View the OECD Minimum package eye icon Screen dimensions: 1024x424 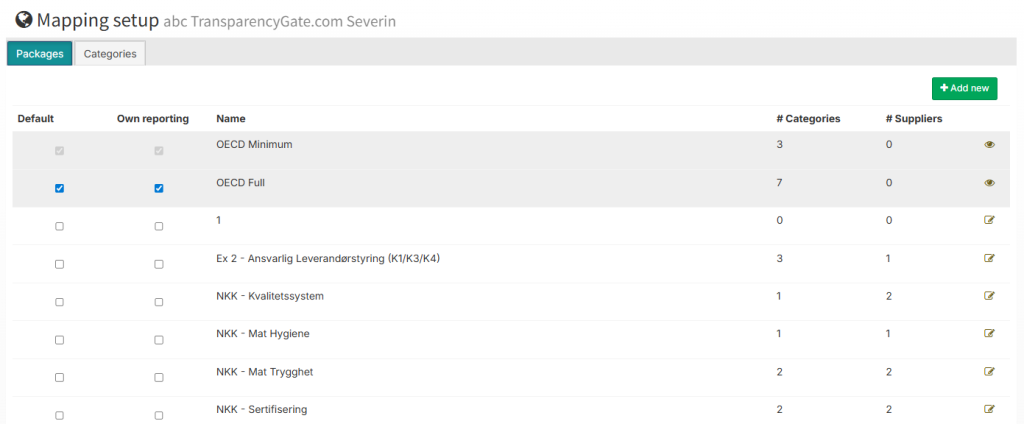coord(989,145)
